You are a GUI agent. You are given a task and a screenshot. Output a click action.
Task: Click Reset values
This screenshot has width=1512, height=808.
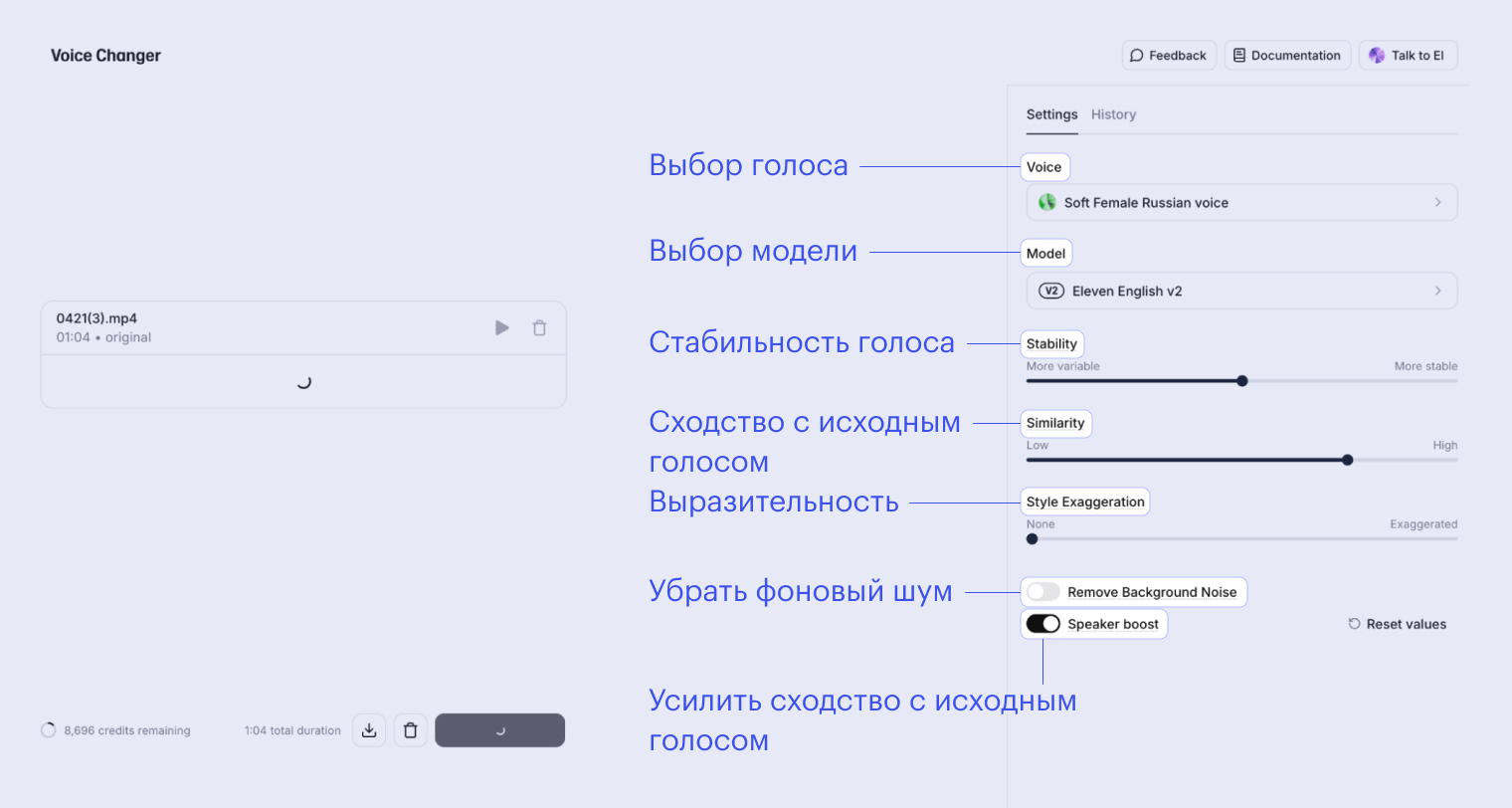(1407, 624)
